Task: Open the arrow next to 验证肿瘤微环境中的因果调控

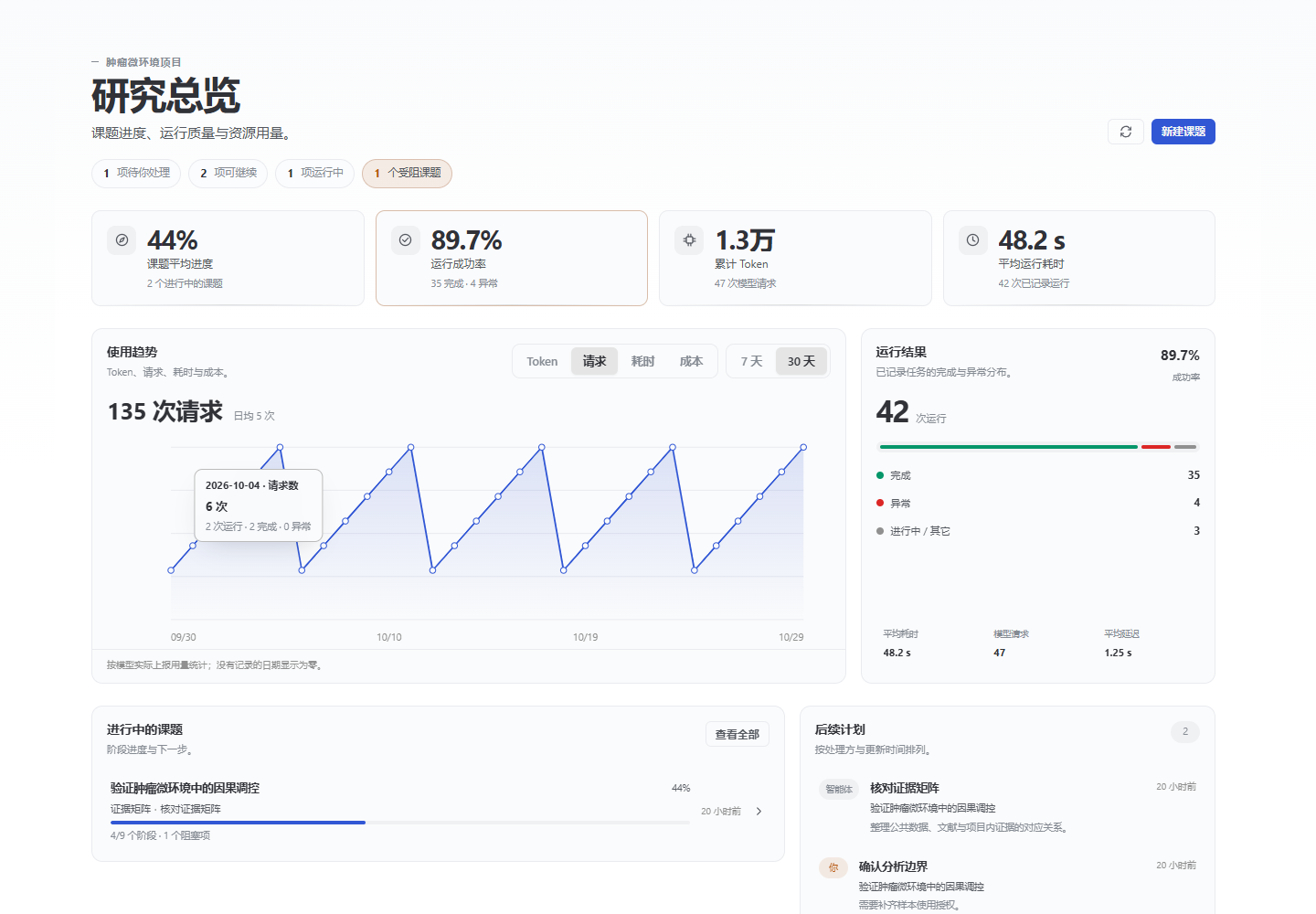Action: click(x=759, y=812)
